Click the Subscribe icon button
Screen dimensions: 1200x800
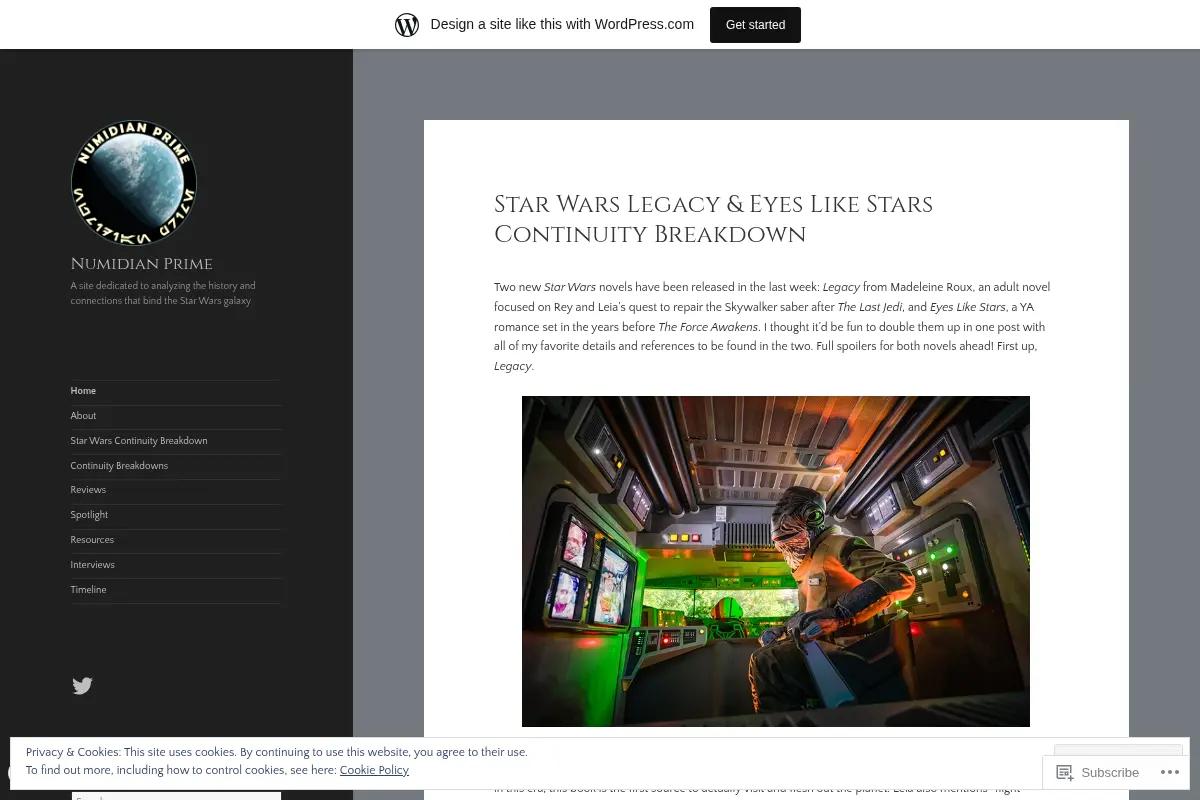click(1098, 772)
